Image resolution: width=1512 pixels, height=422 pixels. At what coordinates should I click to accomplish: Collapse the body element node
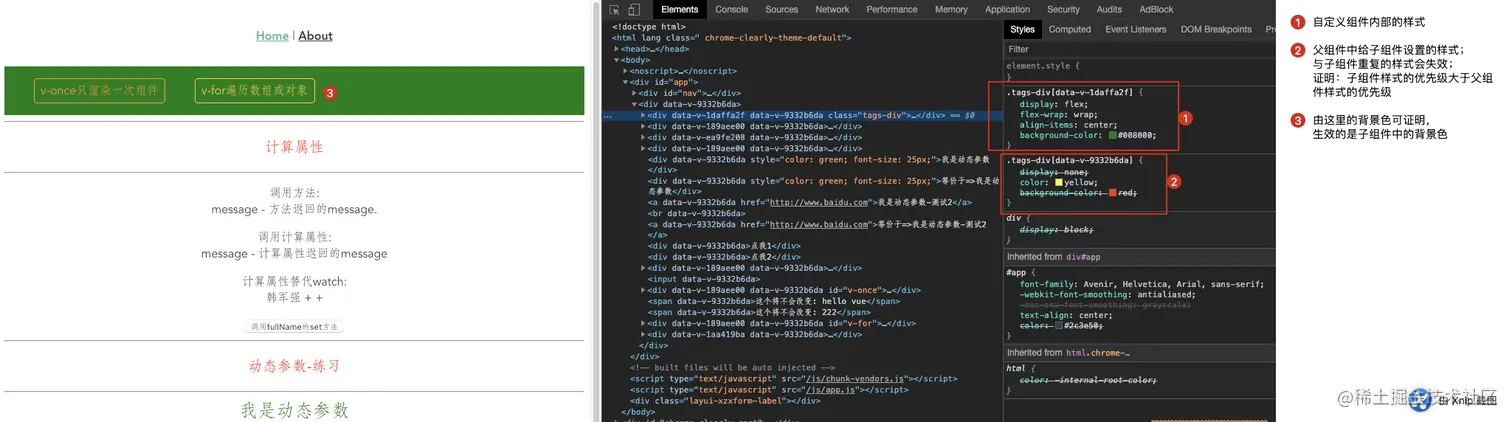[617, 60]
